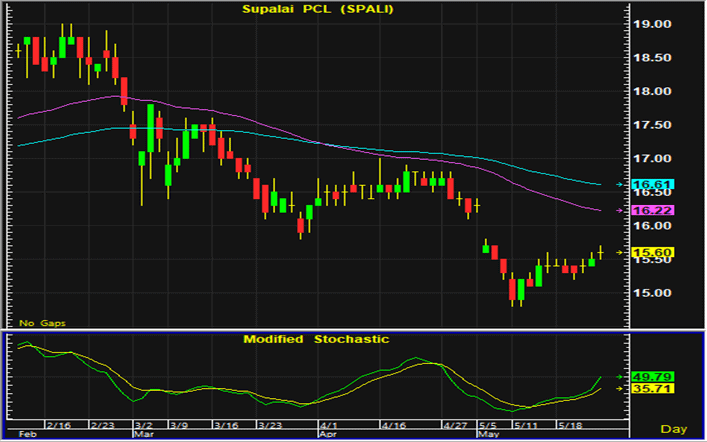The height and width of the screenshot is (442, 707).
Task: Click the 5/11 date marker
Action: (526, 425)
